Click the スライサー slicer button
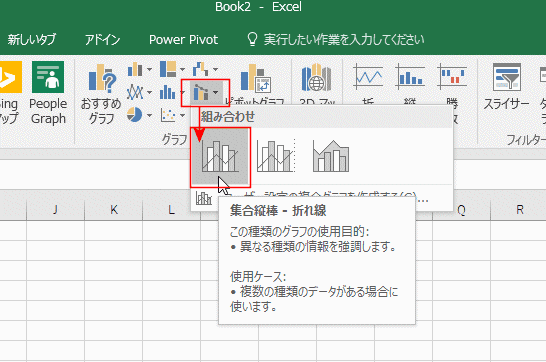Screen dimensions: 546x362 click(507, 87)
